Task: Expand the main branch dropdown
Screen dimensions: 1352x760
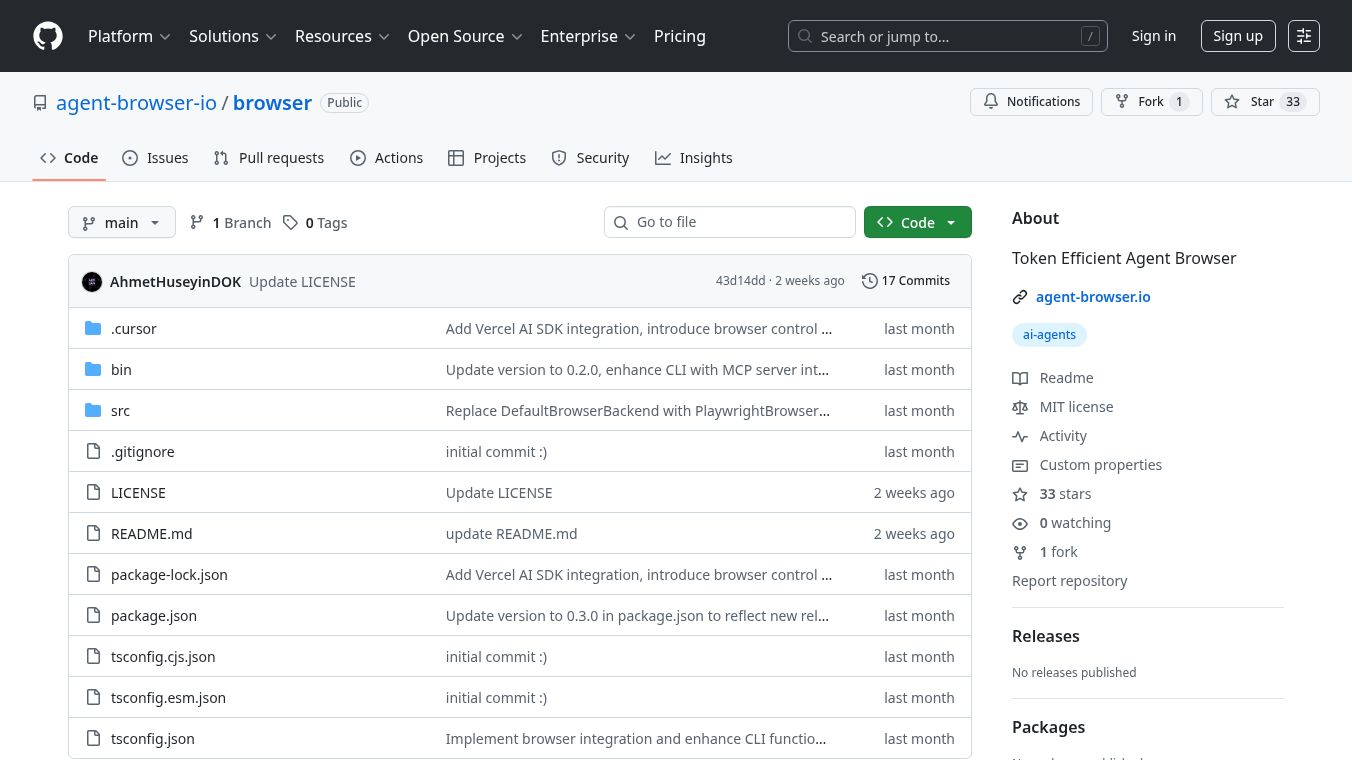Action: [x=122, y=223]
